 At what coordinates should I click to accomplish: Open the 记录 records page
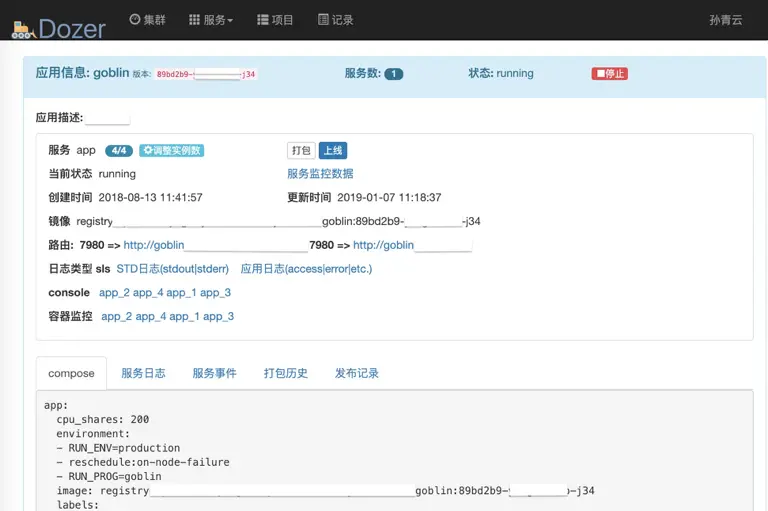(336, 20)
